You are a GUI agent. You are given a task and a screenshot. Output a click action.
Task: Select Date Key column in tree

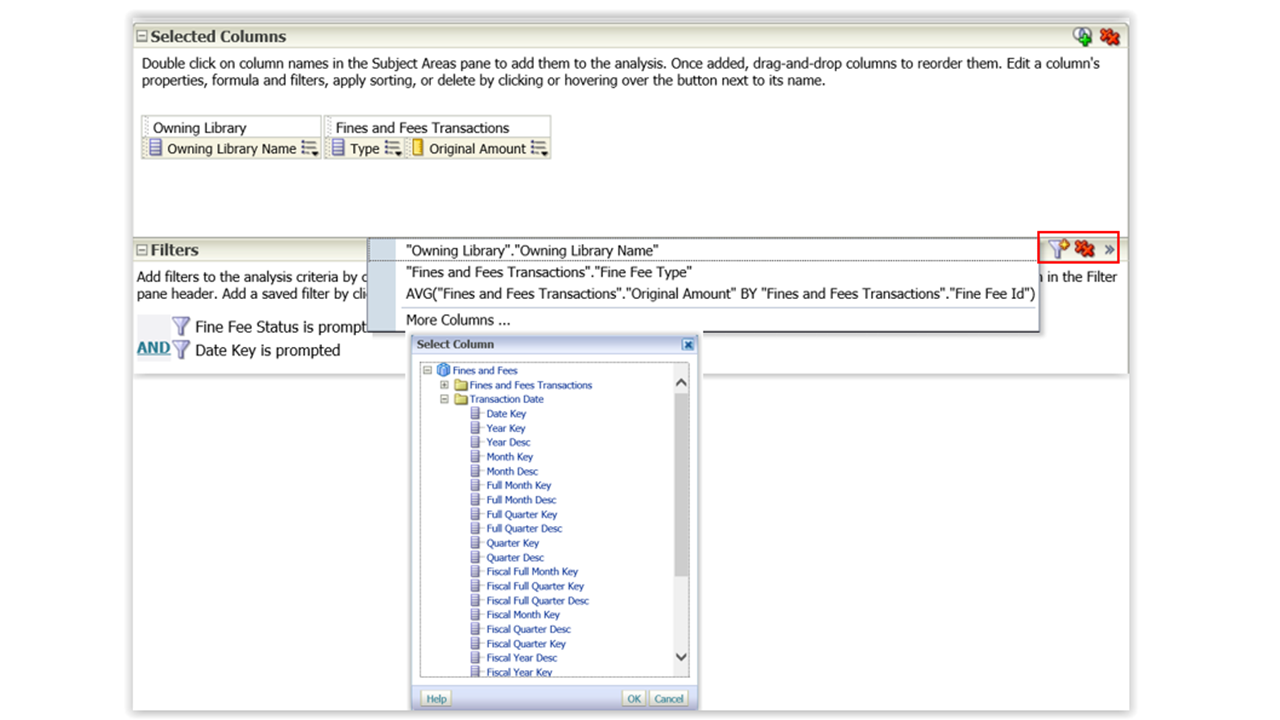(506, 414)
